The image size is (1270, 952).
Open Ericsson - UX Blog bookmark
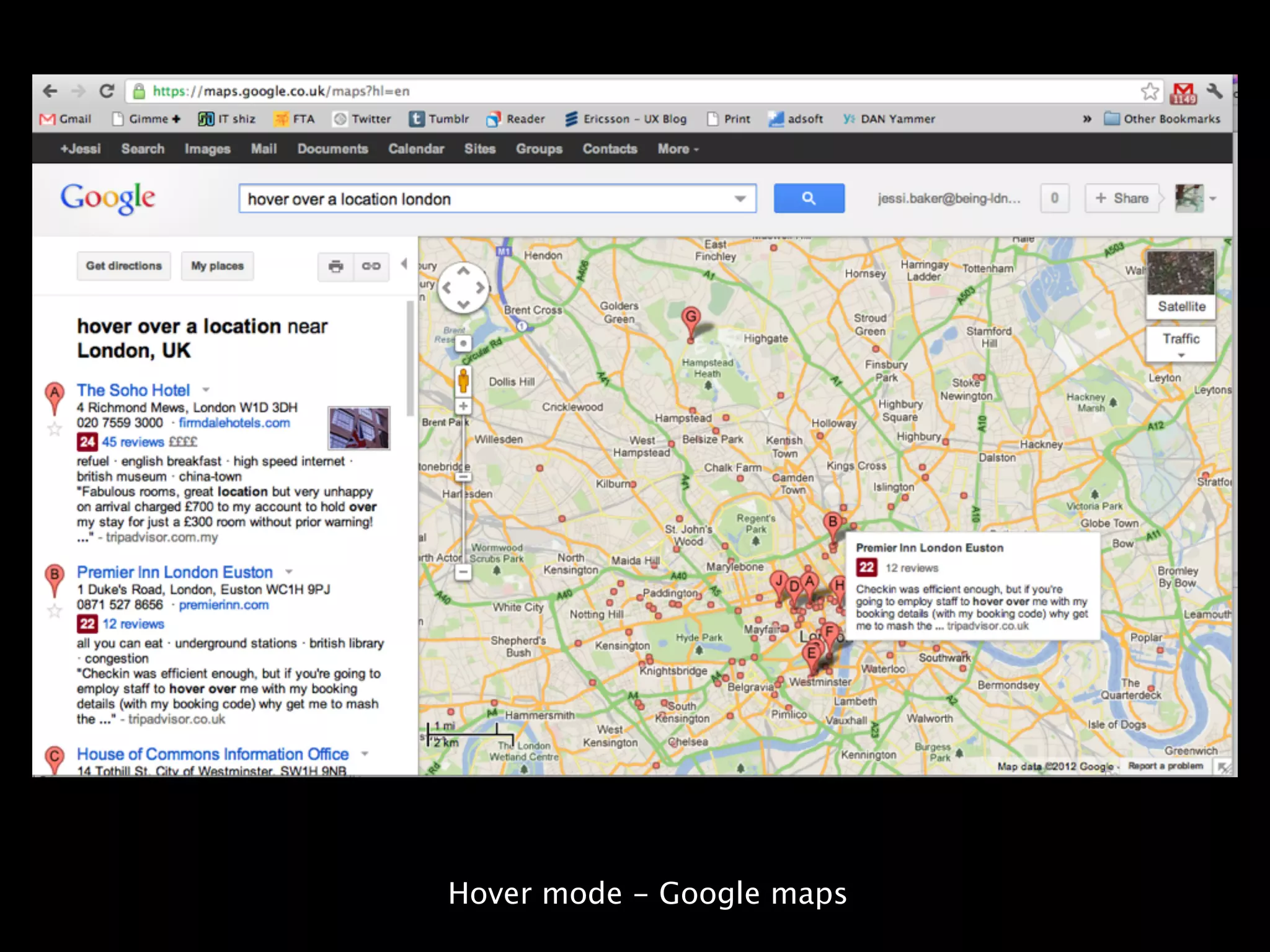click(x=626, y=119)
